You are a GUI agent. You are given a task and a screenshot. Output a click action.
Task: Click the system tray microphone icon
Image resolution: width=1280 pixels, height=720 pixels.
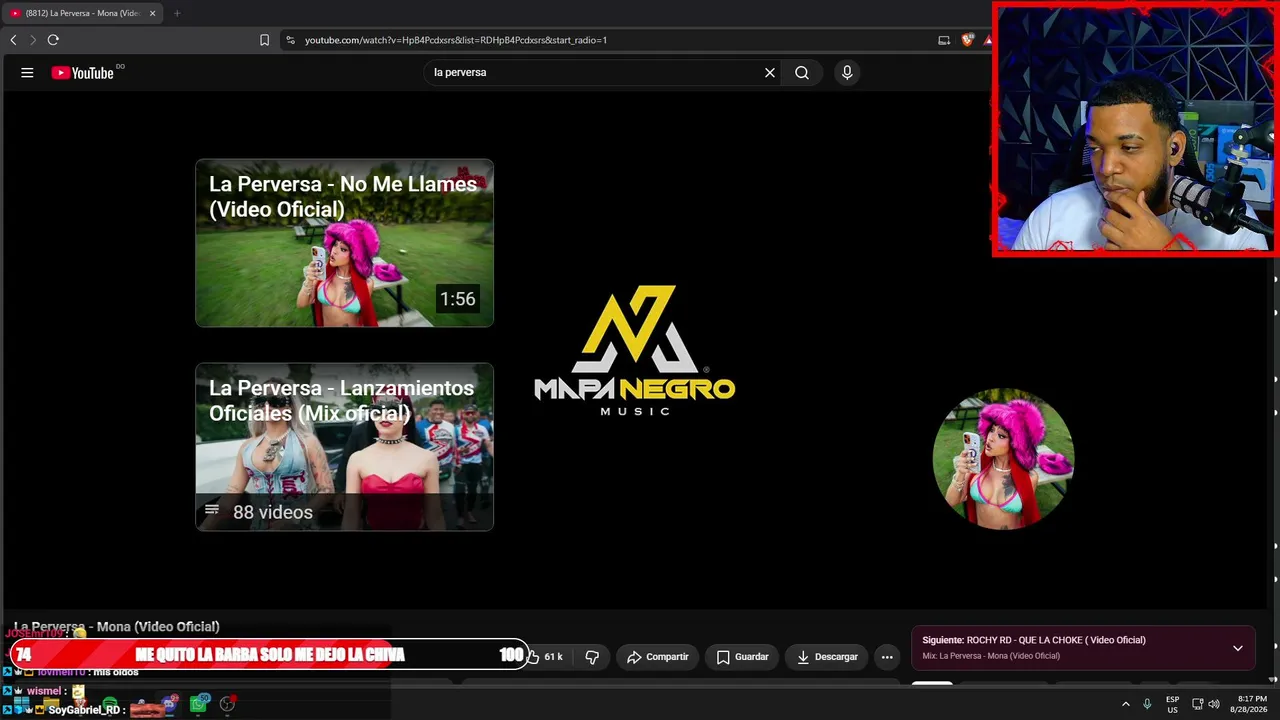[1147, 704]
